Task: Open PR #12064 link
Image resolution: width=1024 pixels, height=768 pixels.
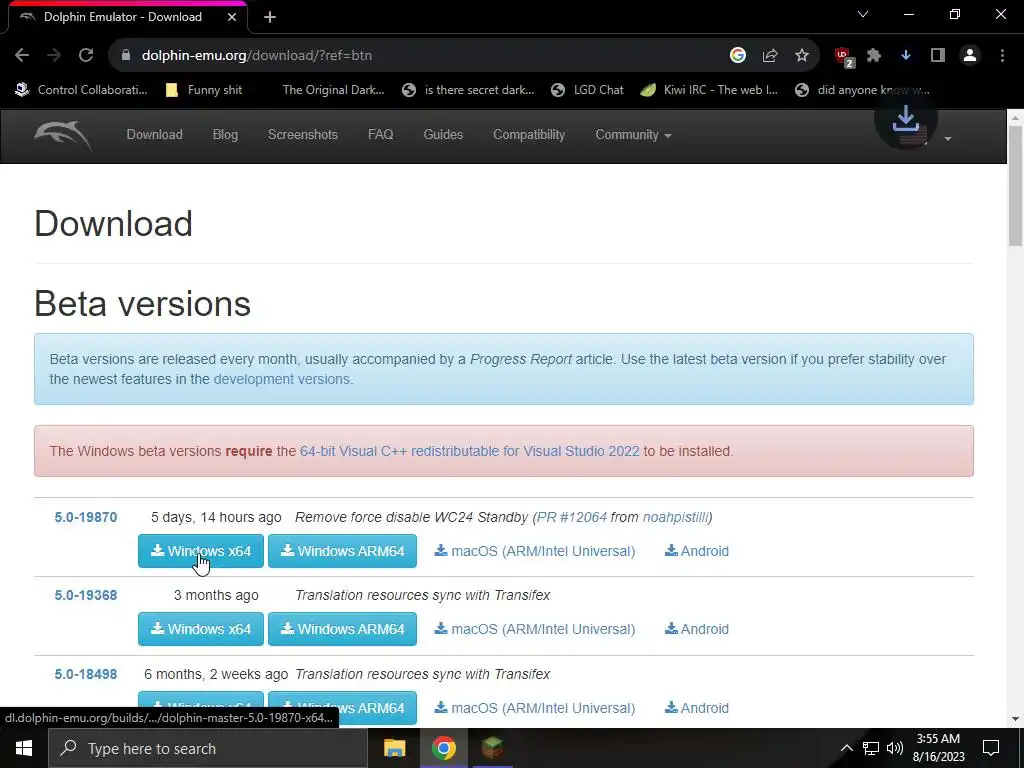Action: pyautogui.click(x=572, y=517)
